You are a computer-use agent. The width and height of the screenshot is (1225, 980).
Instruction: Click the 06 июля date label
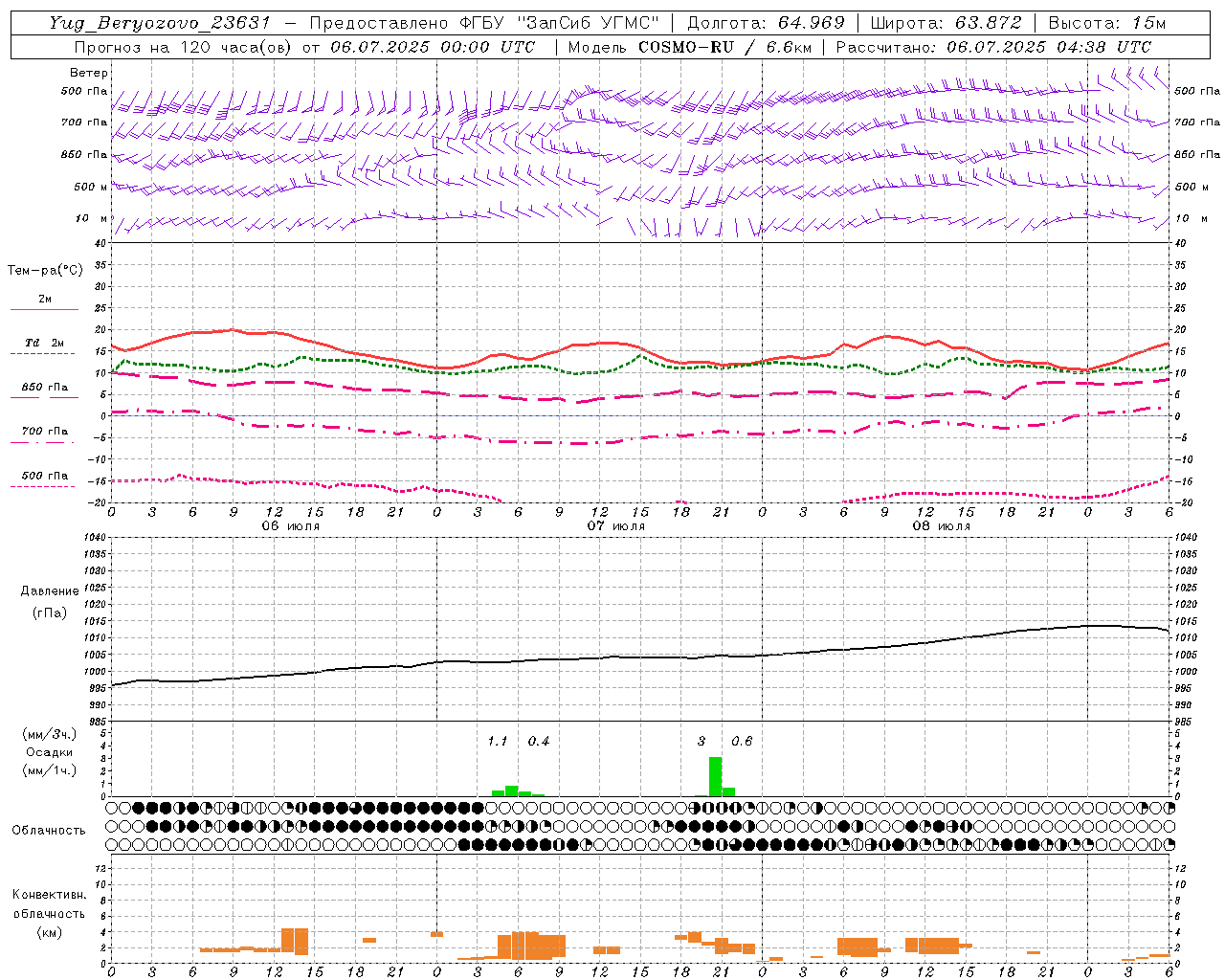click(291, 525)
